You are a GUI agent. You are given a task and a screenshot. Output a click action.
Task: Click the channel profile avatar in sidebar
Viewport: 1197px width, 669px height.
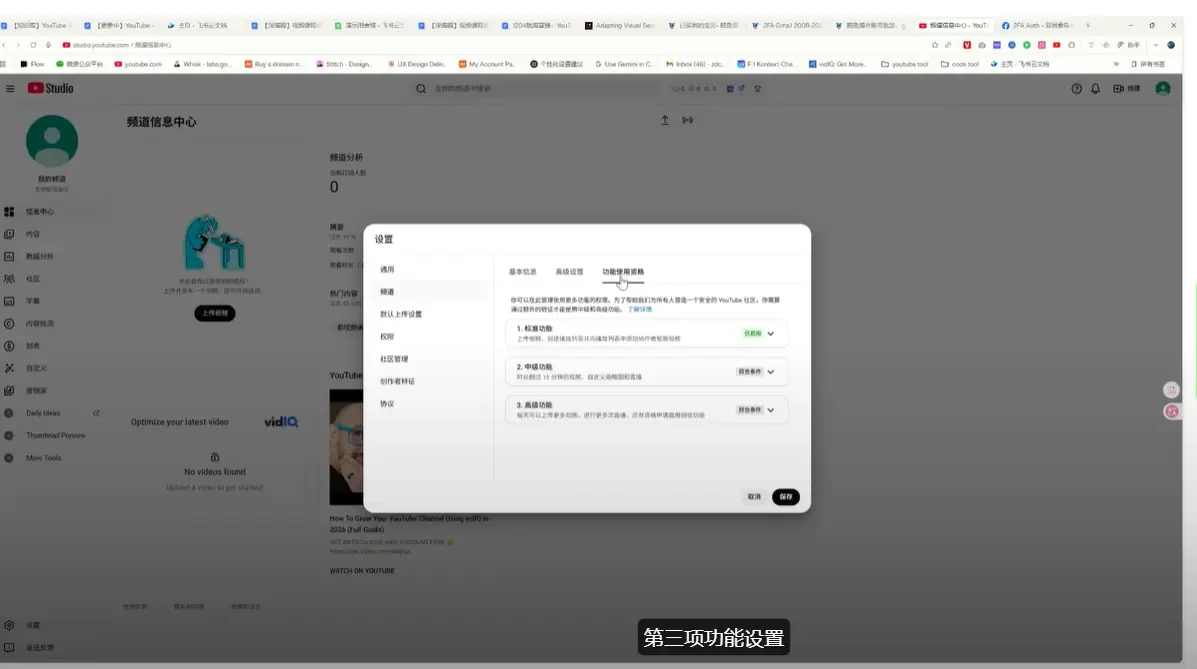coord(52,141)
